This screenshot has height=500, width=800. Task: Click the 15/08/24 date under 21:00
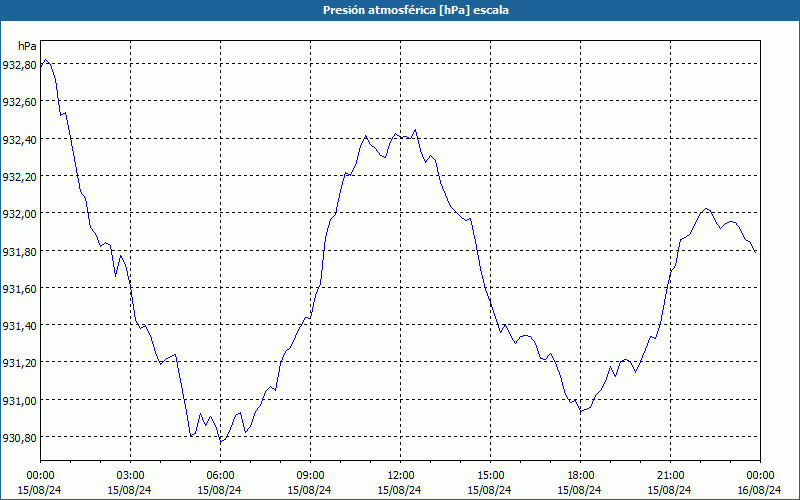(670, 490)
